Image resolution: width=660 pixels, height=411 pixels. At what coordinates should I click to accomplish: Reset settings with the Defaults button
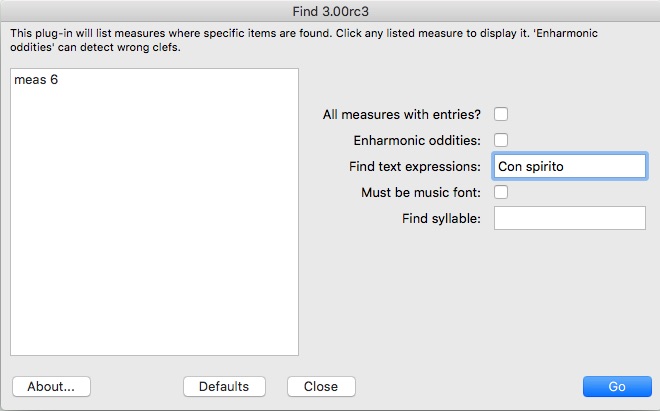224,386
